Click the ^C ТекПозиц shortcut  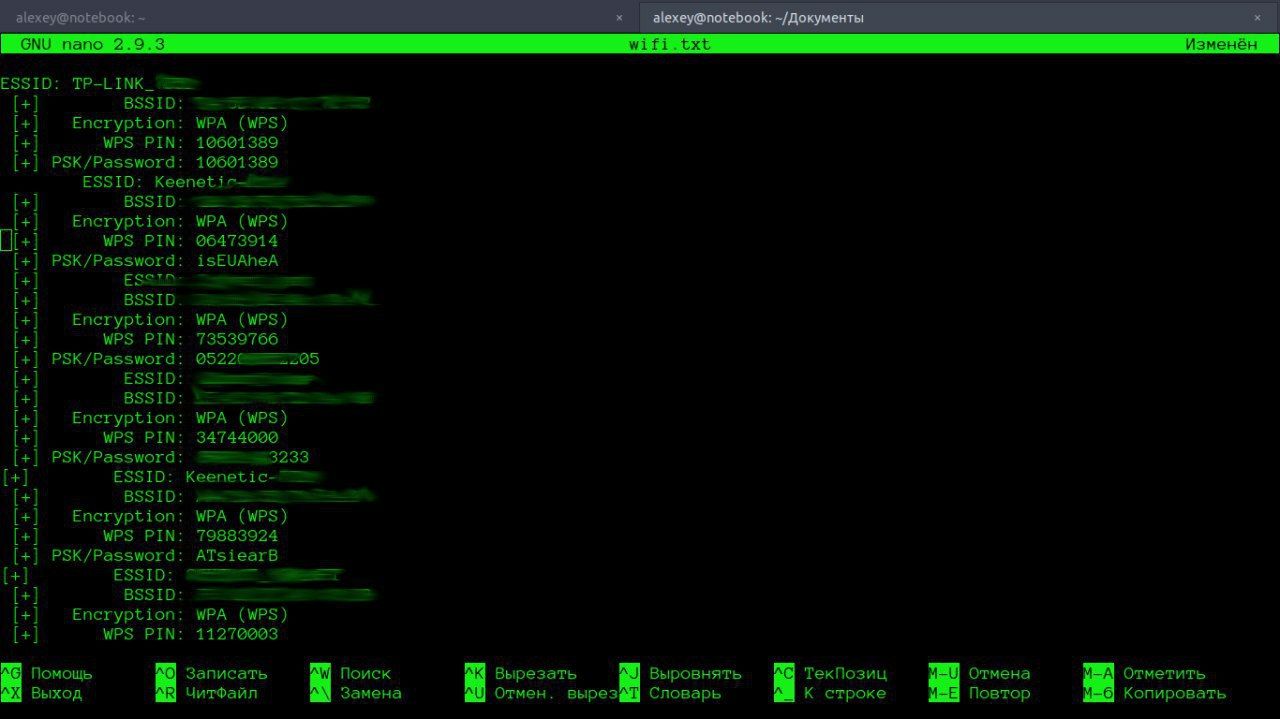click(x=830, y=673)
